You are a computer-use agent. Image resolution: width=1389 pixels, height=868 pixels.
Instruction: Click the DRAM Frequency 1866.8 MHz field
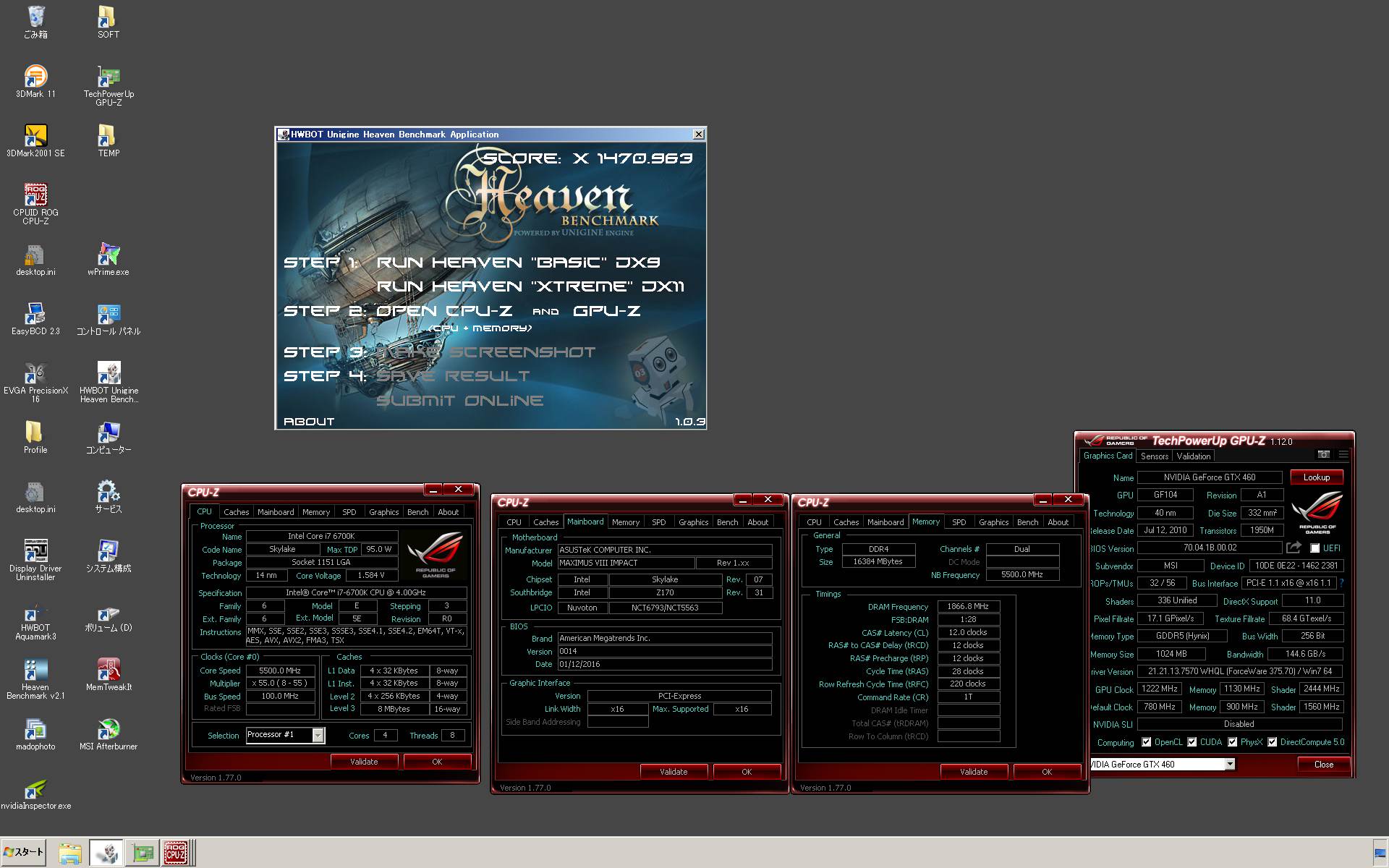968,606
